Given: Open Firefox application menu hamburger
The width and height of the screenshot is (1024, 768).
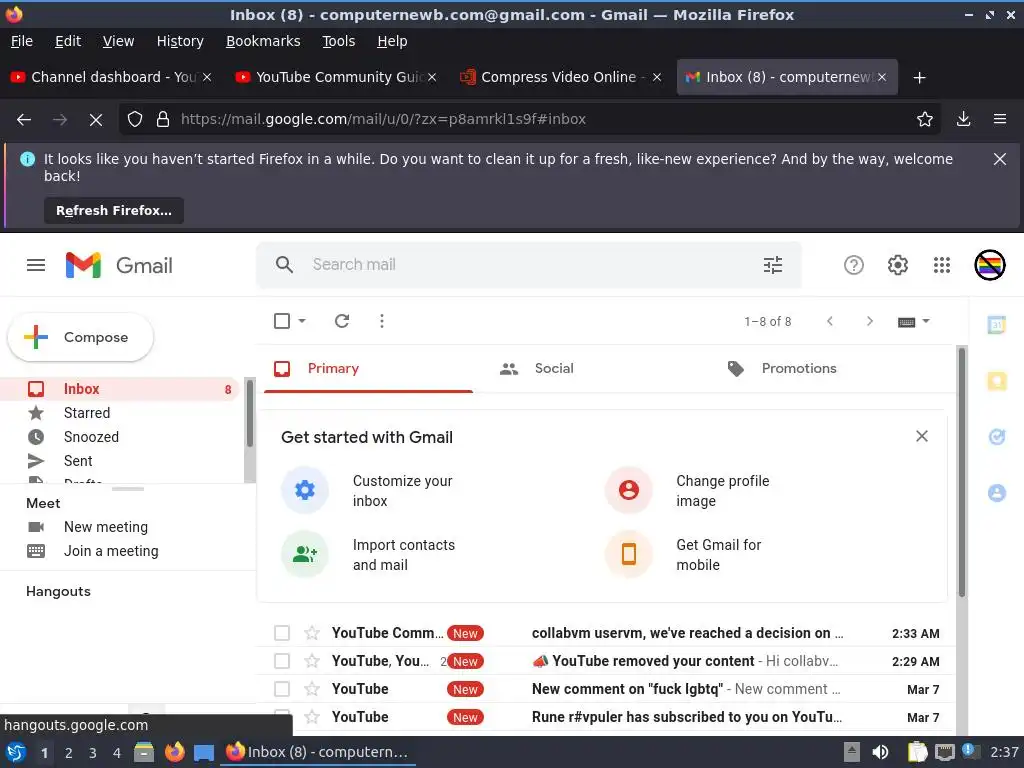Looking at the screenshot, I should 999,119.
